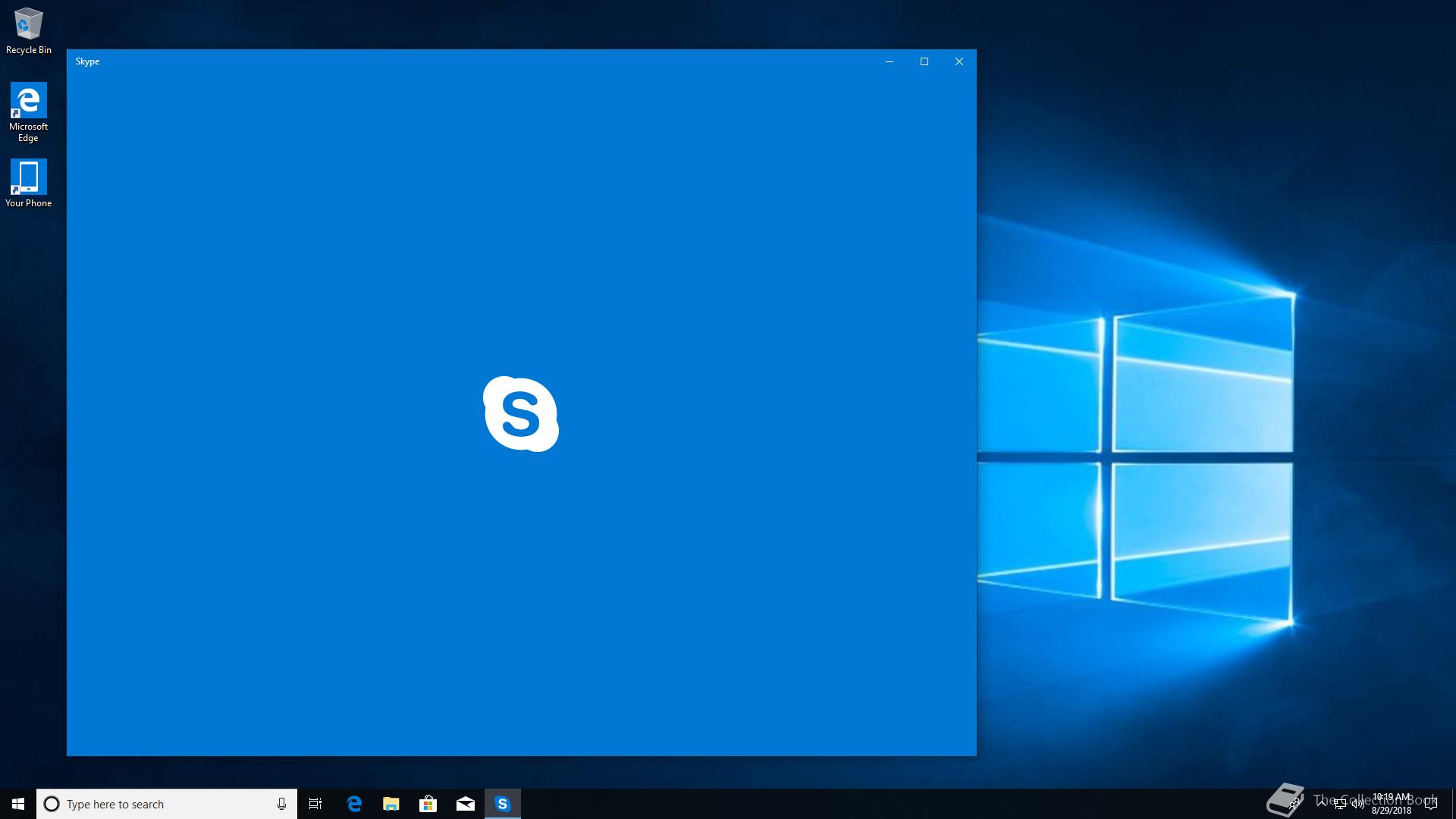This screenshot has width=1456, height=819.
Task: Minimize the Skype window
Action: (890, 61)
